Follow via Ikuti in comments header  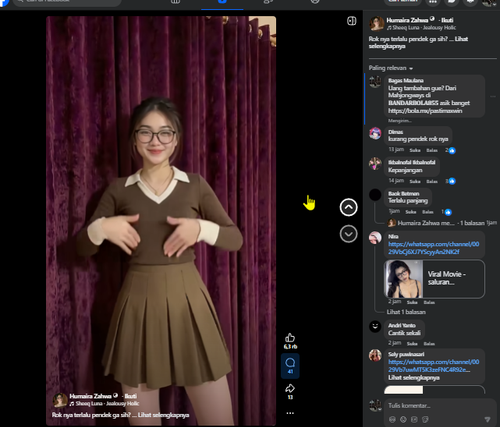coord(447,20)
